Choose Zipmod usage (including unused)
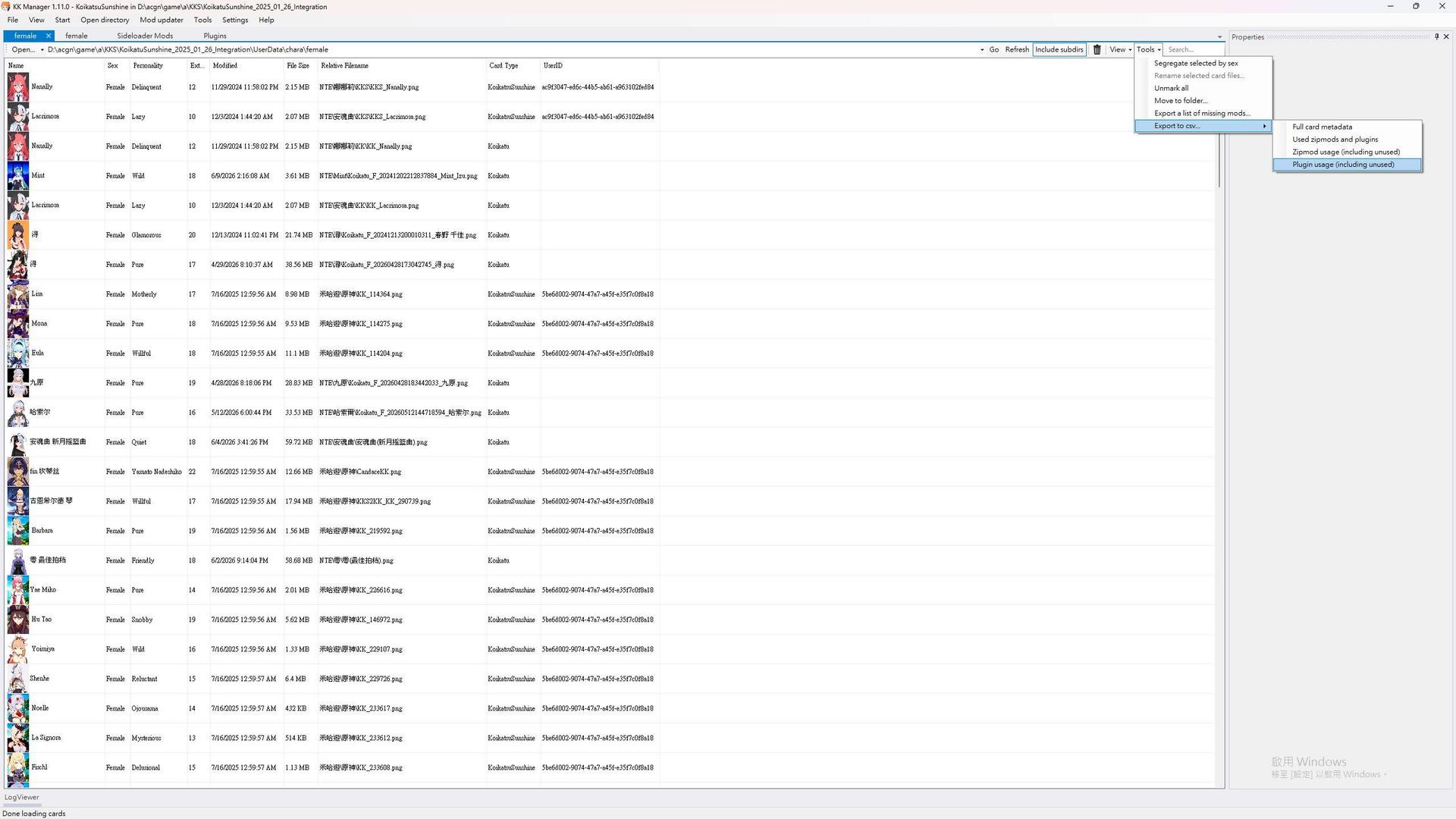The height and width of the screenshot is (819, 1456). [1346, 152]
